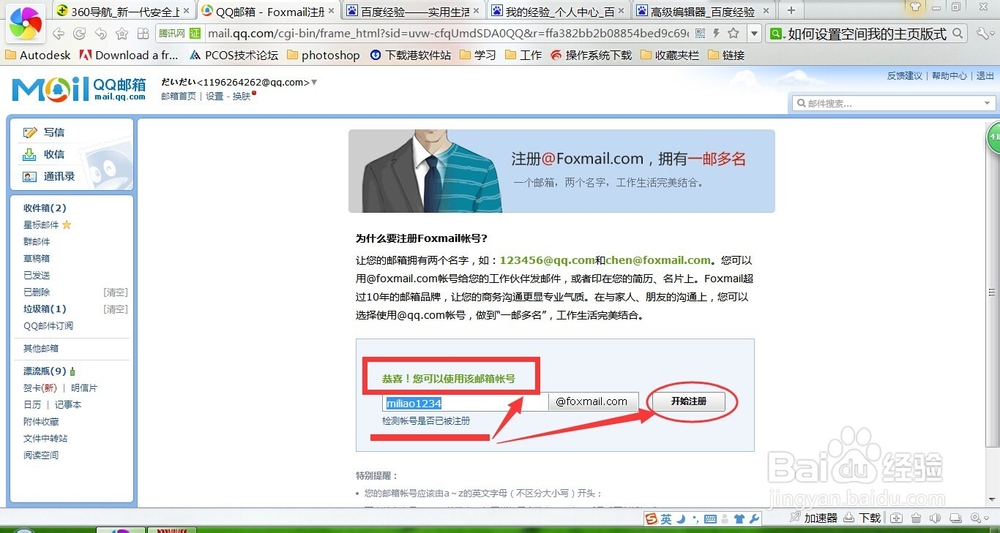Viewport: 1000px width, 533px height.
Task: Open the 星标邮件 starred folder
Action: [x=41, y=225]
